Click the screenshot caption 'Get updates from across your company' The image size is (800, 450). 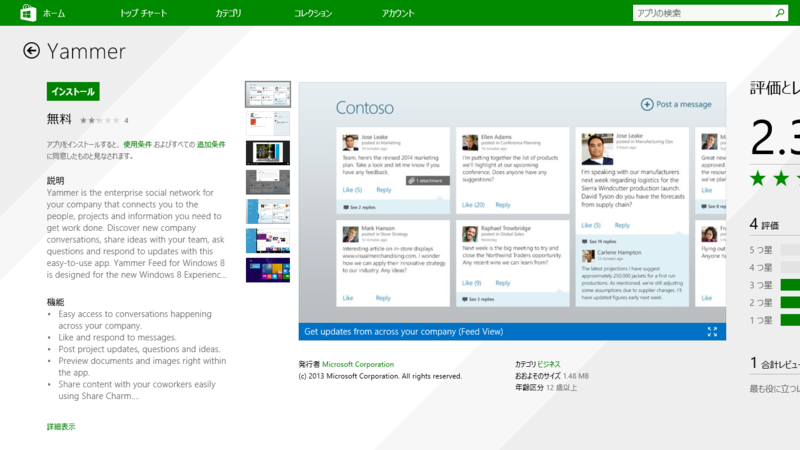[404, 332]
